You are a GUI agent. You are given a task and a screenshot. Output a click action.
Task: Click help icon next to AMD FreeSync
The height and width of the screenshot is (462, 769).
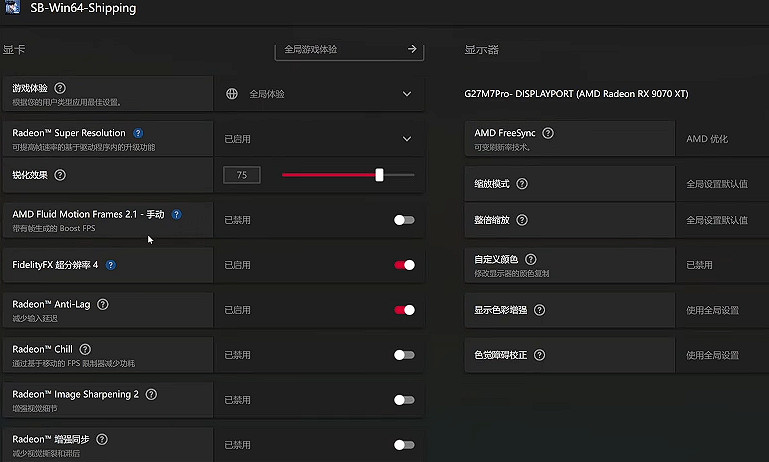coord(547,133)
